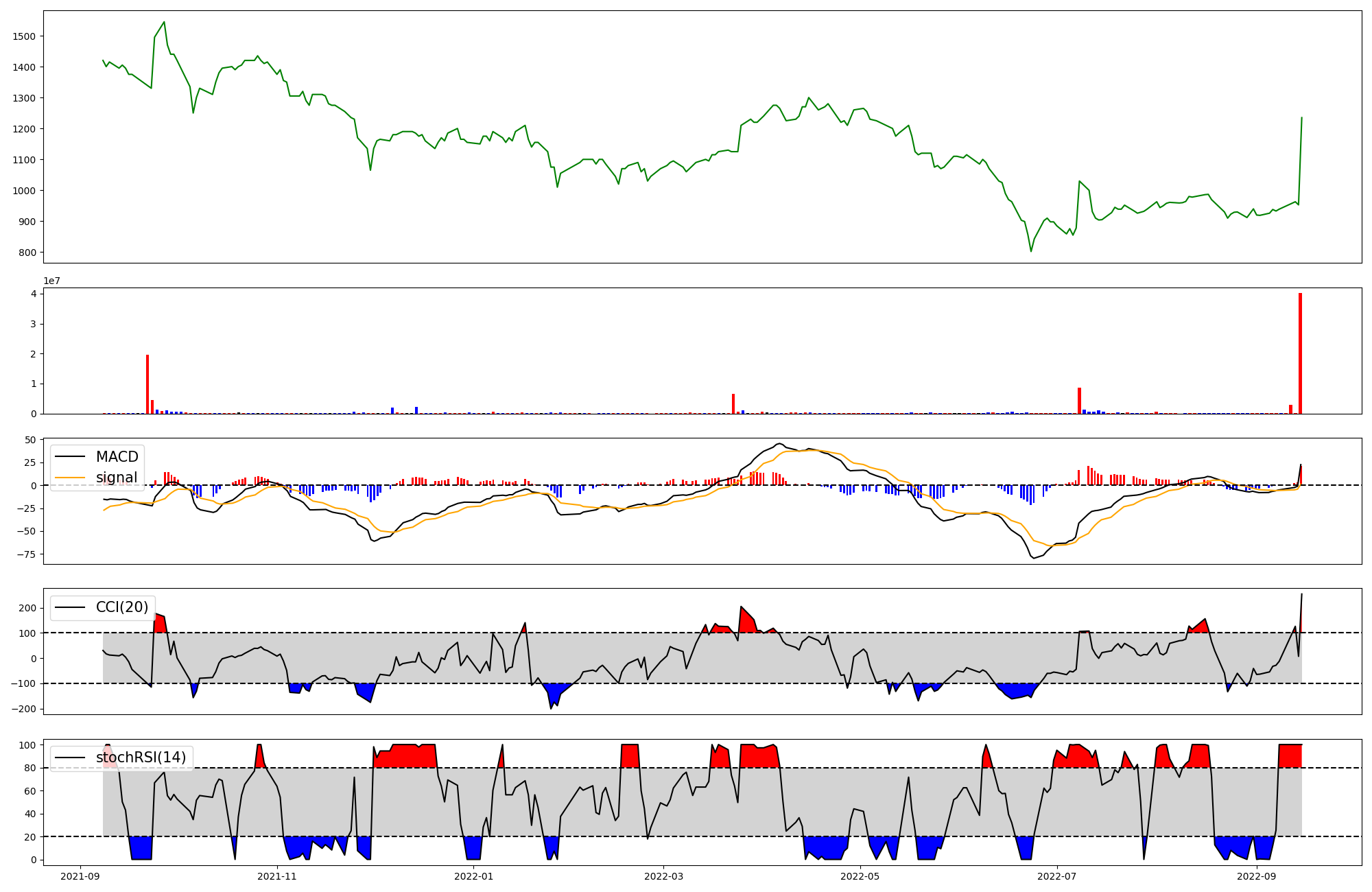
Task: Click the 2022-03 x-axis date label
Action: coord(664,876)
